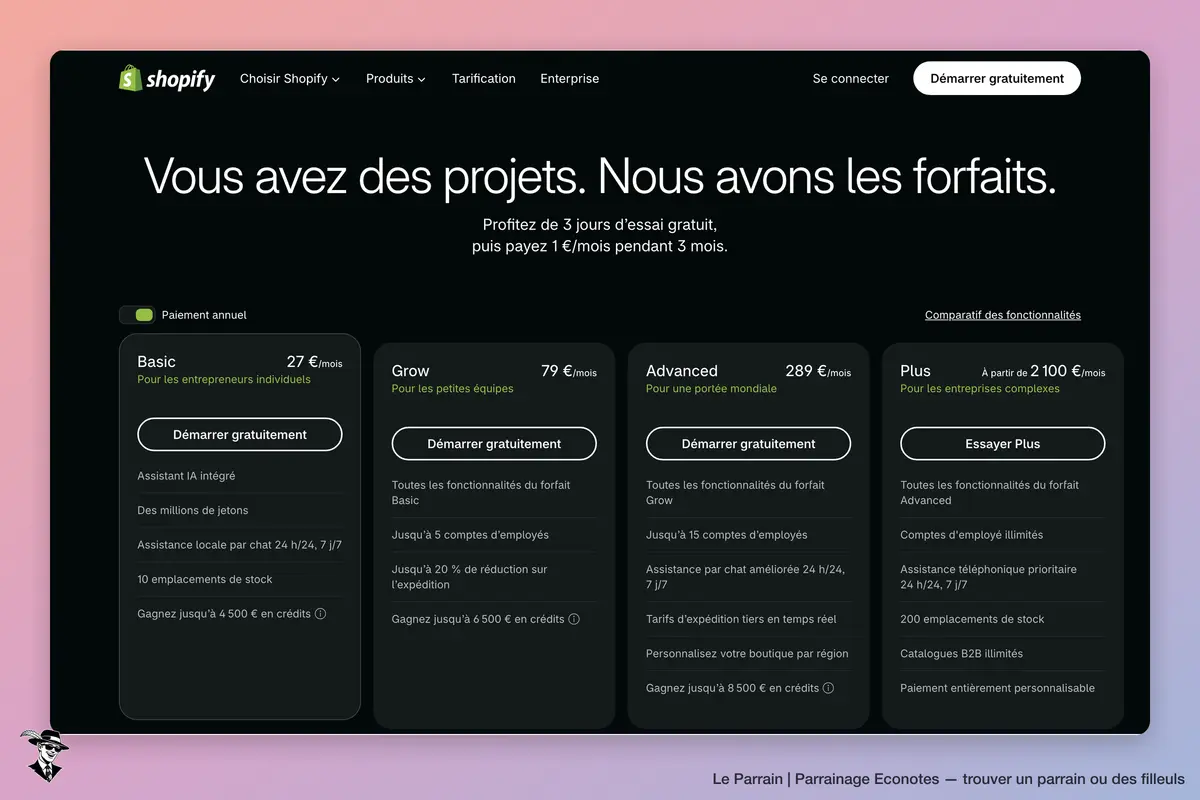This screenshot has width=1200, height=800.
Task: Click the 79 €/mois price
Action: [x=569, y=371]
